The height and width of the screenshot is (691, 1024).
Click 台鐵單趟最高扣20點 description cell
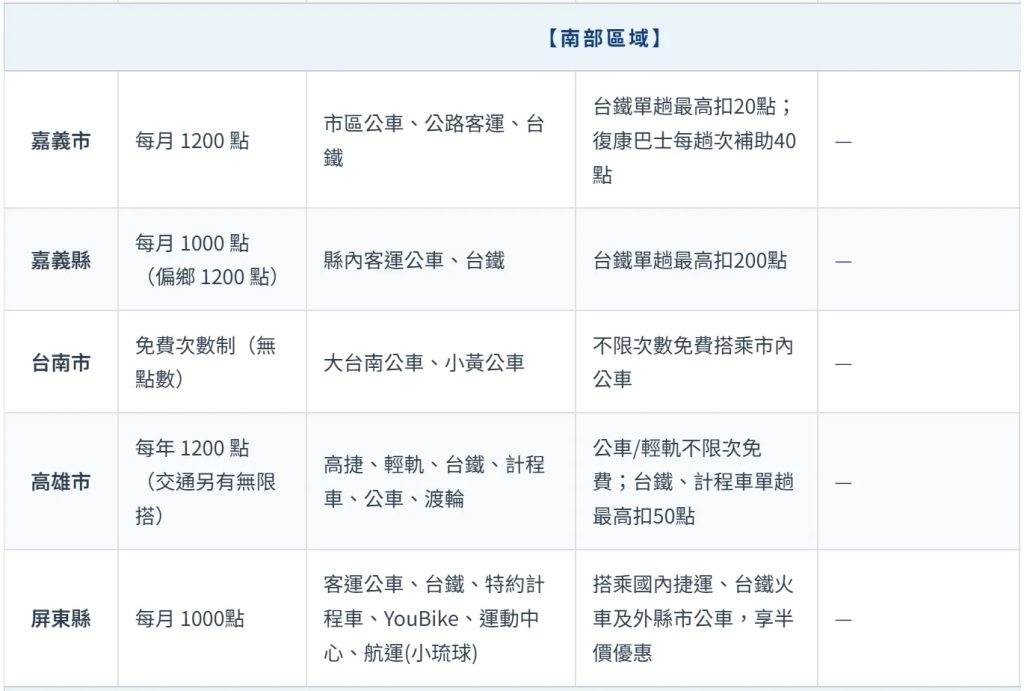tap(694, 141)
